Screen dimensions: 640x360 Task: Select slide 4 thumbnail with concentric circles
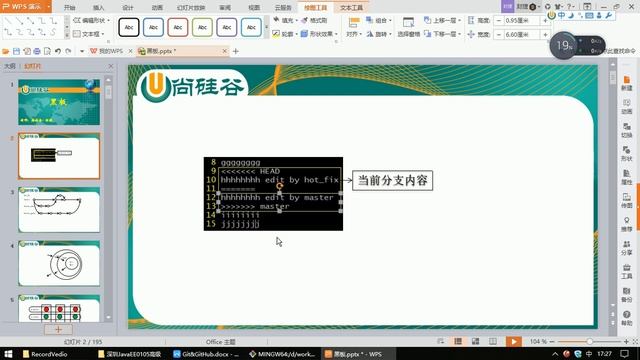coord(59,263)
